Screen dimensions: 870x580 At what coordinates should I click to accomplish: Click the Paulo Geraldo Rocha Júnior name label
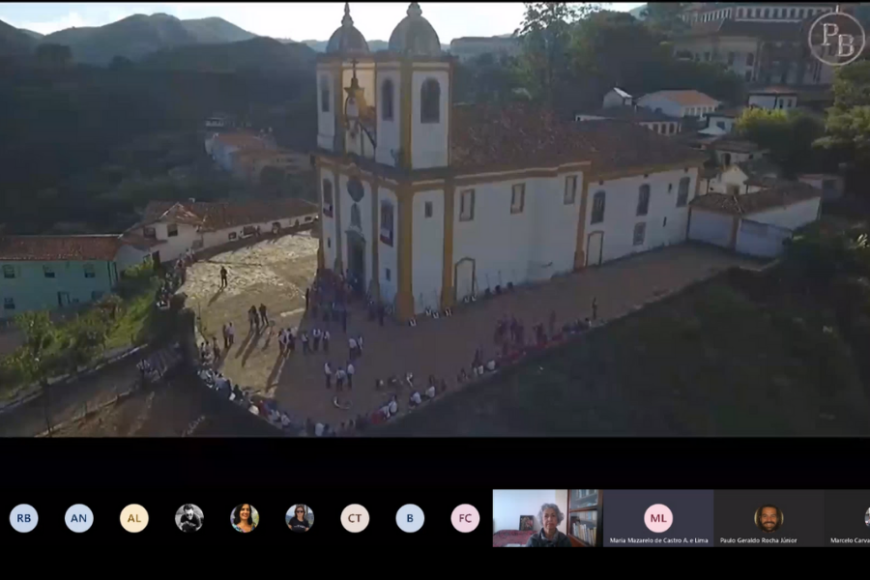click(759, 540)
